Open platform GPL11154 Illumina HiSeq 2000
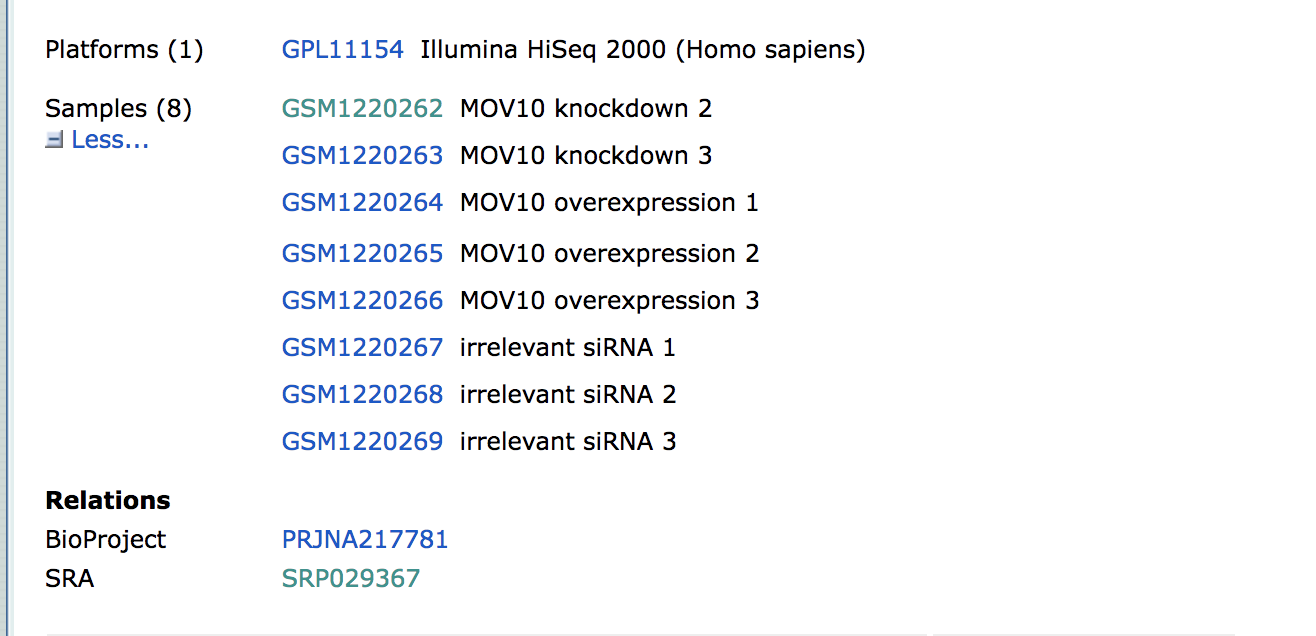Image resolution: width=1316 pixels, height=636 pixels. pos(342,49)
